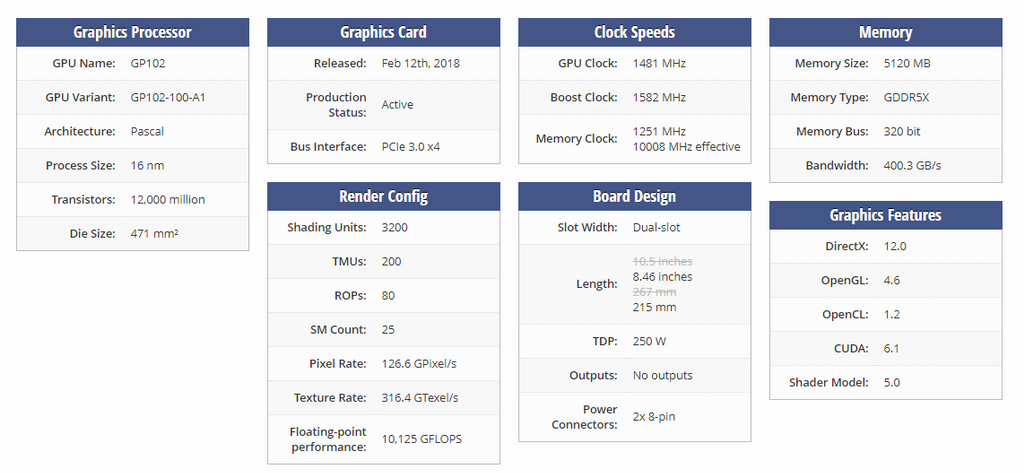This screenshot has width=1024, height=473.
Task: Click the Render Config section header
Action: coord(383,196)
